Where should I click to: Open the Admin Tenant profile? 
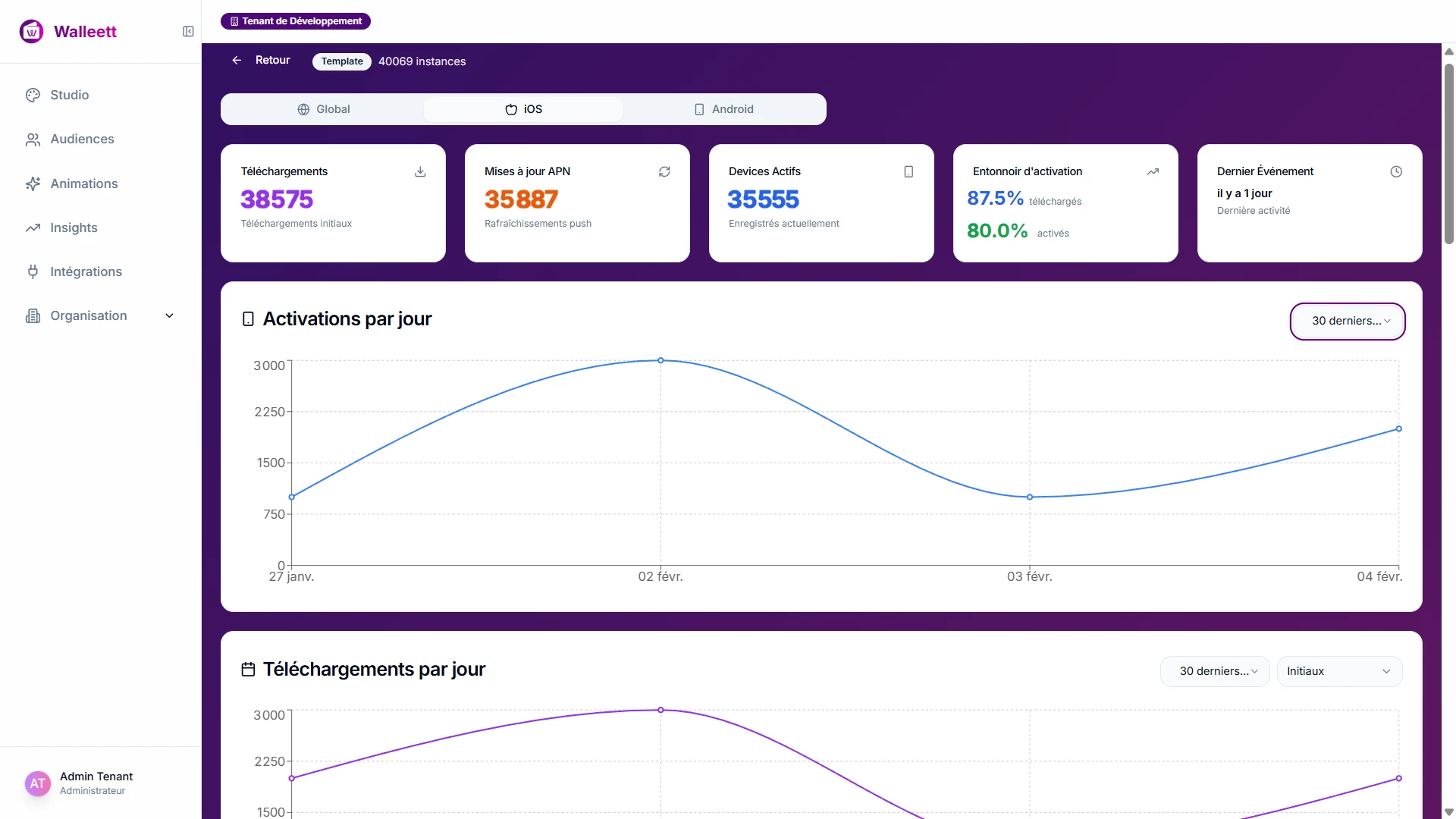click(100, 783)
